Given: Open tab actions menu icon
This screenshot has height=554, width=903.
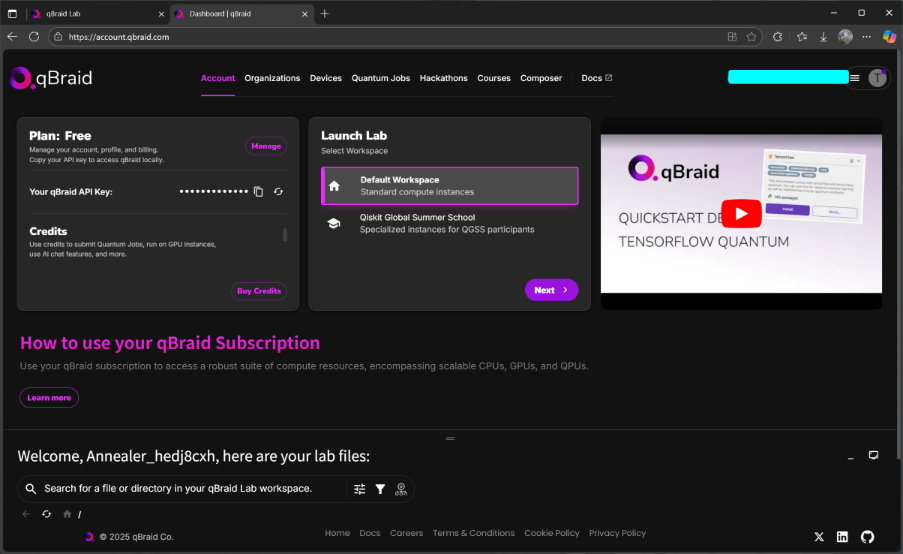Looking at the screenshot, I should [12, 14].
